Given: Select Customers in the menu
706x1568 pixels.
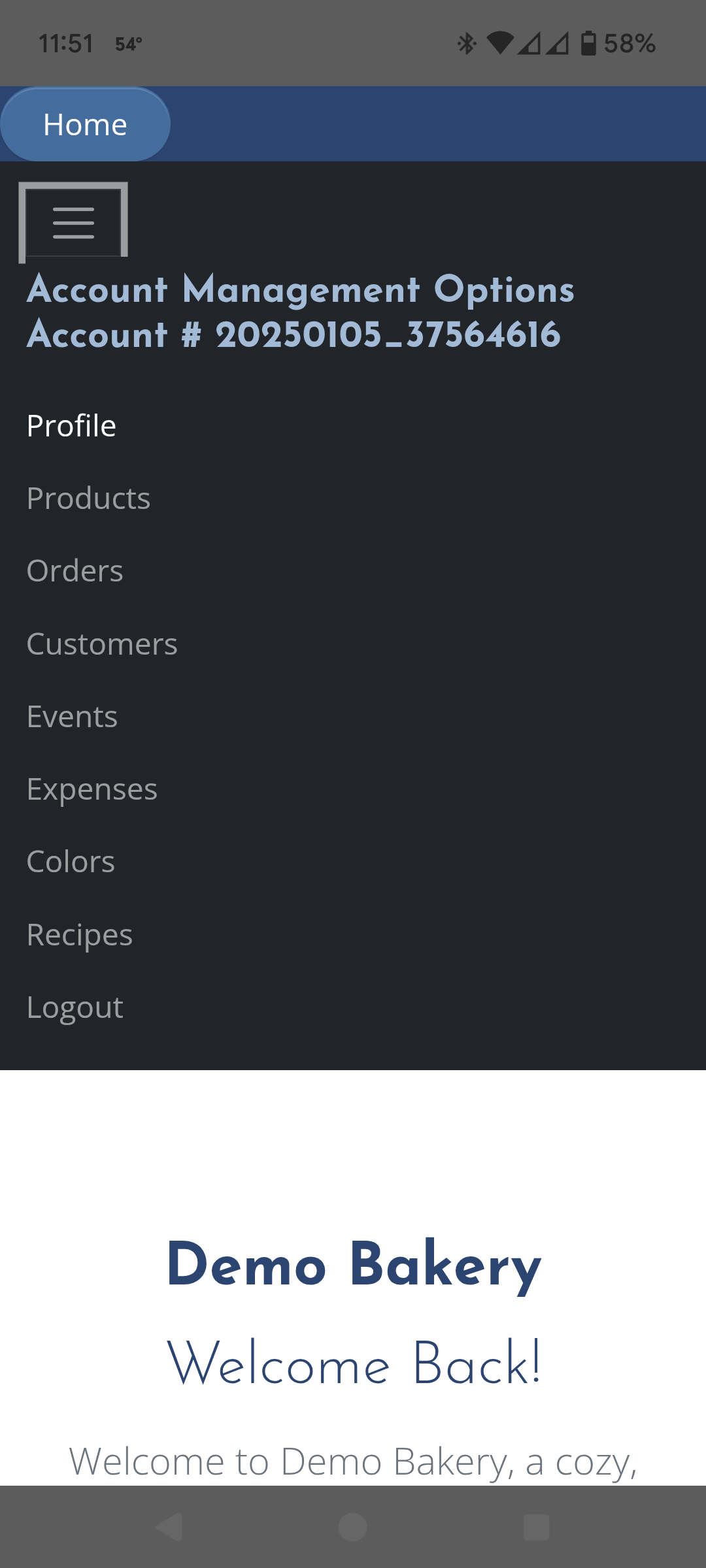Looking at the screenshot, I should coord(102,644).
